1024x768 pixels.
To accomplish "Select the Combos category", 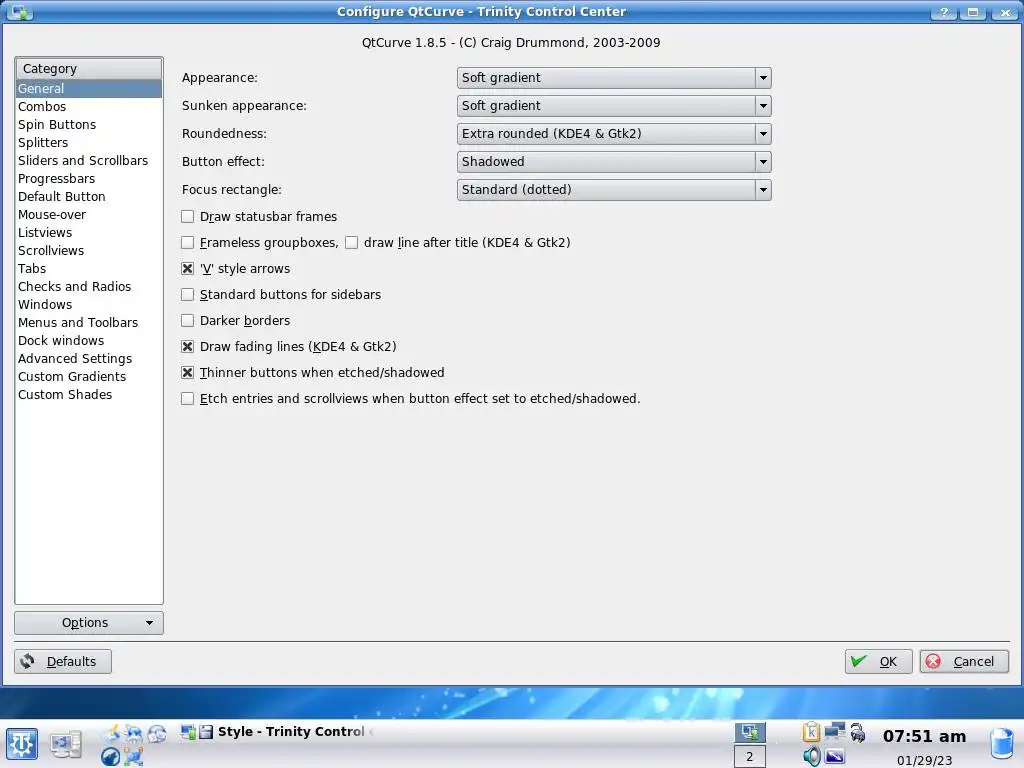I will point(89,106).
